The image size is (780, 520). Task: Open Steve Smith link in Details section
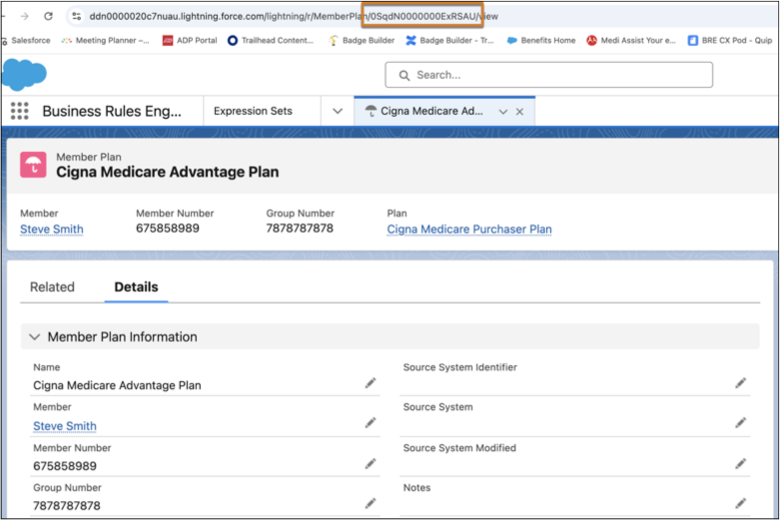click(x=65, y=426)
